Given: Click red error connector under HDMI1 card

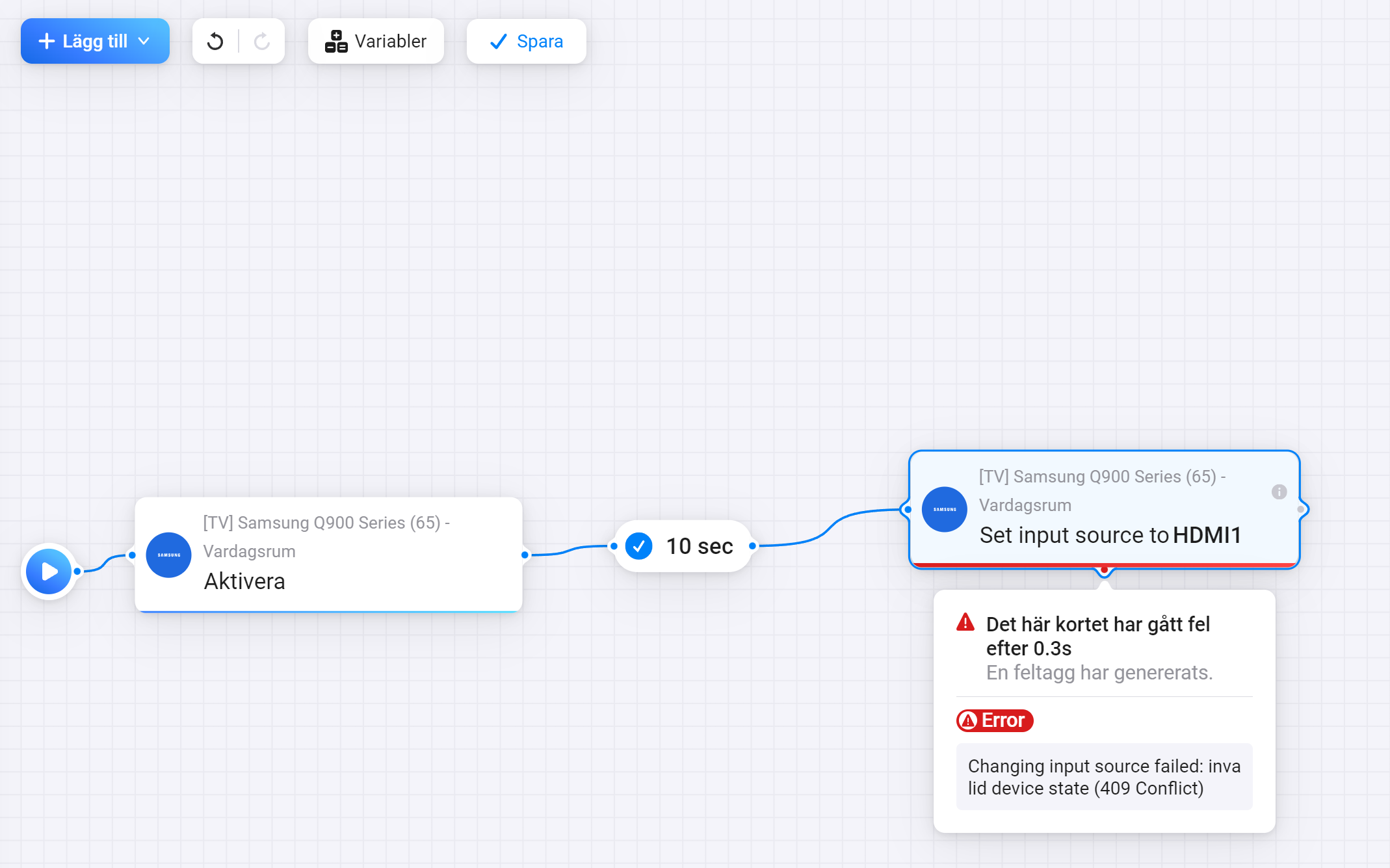Looking at the screenshot, I should point(1104,570).
